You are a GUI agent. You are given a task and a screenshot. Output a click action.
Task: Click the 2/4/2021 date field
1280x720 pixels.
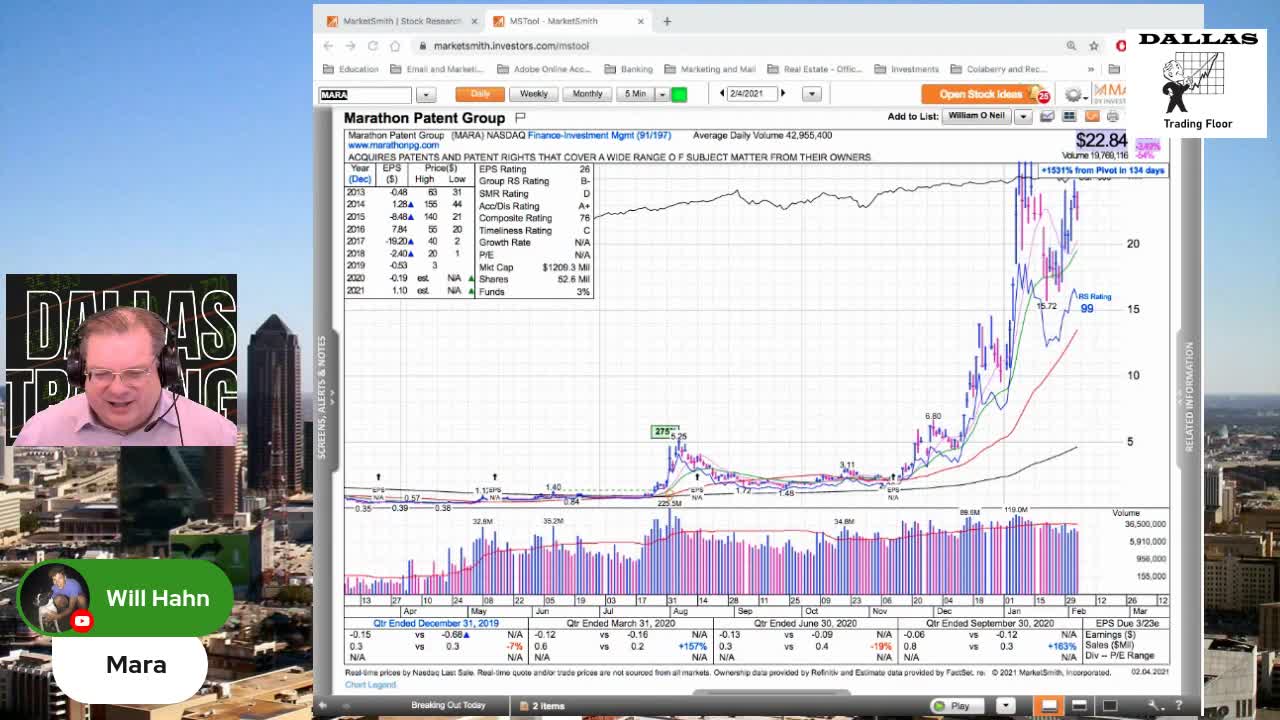752,93
